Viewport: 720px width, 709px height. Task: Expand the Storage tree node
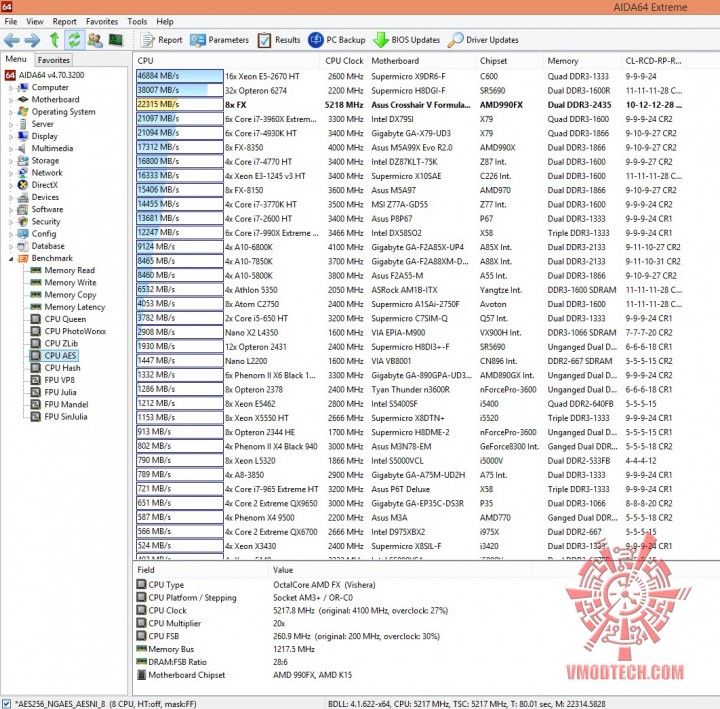[11, 161]
